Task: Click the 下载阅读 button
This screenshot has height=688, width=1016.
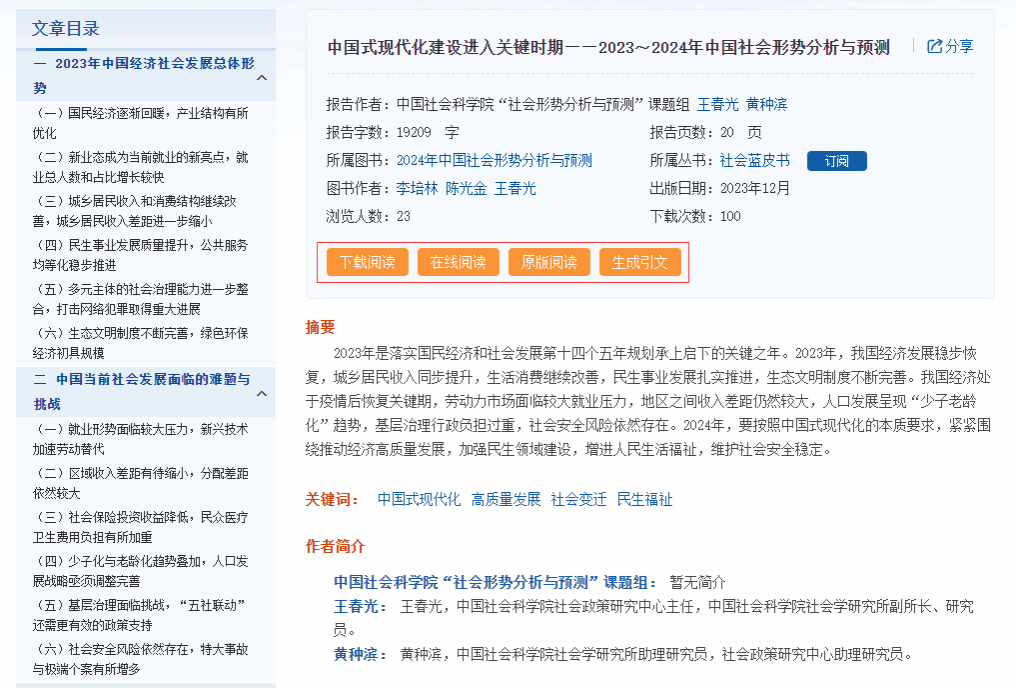Action: click(367, 262)
